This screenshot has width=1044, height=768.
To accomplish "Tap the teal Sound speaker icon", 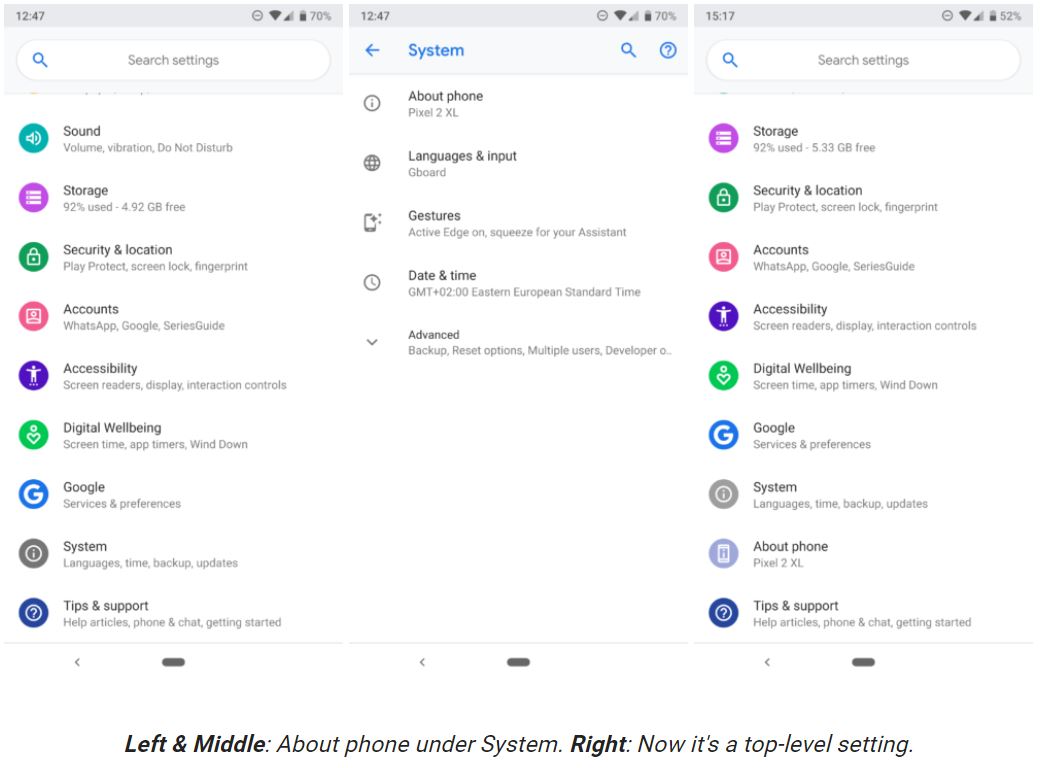I will click(33, 138).
